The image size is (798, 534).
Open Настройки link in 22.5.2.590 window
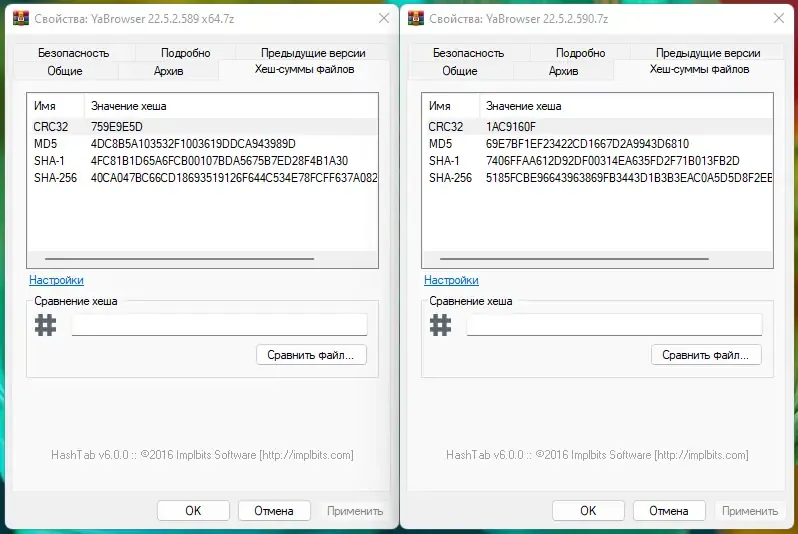pyautogui.click(x=451, y=280)
